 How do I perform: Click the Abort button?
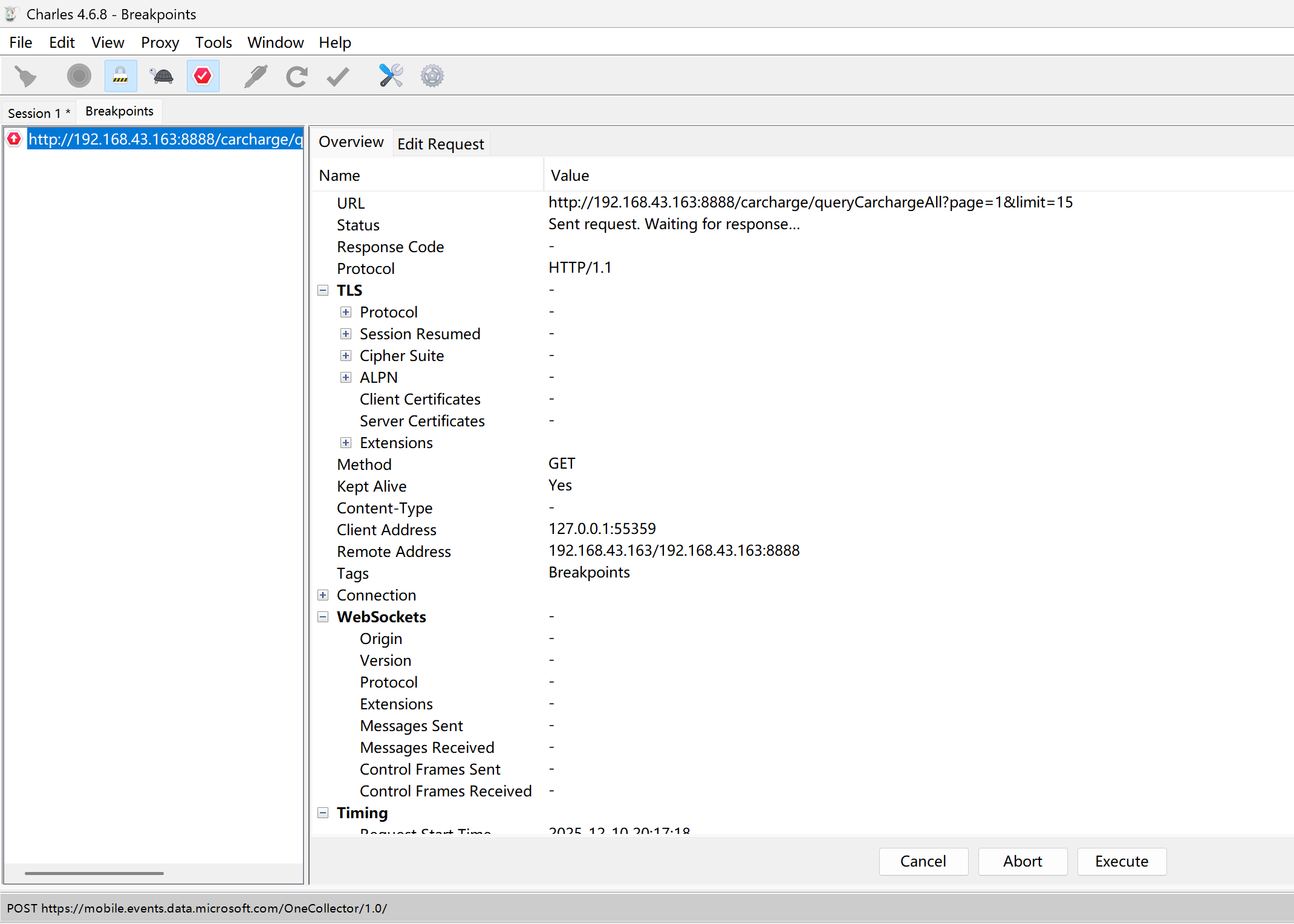coord(1023,861)
